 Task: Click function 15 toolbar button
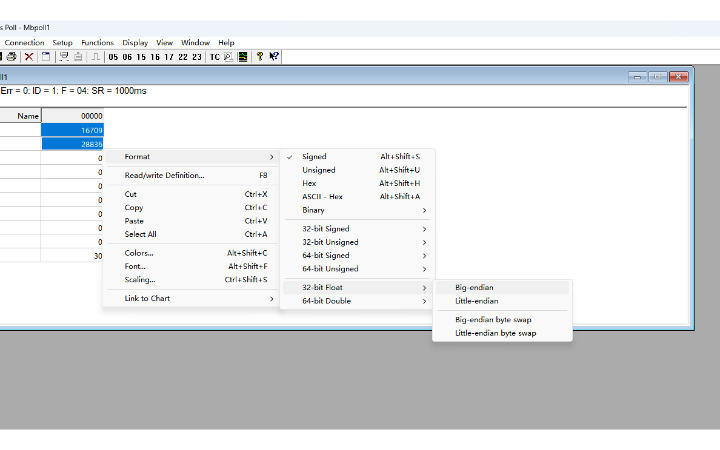point(141,57)
